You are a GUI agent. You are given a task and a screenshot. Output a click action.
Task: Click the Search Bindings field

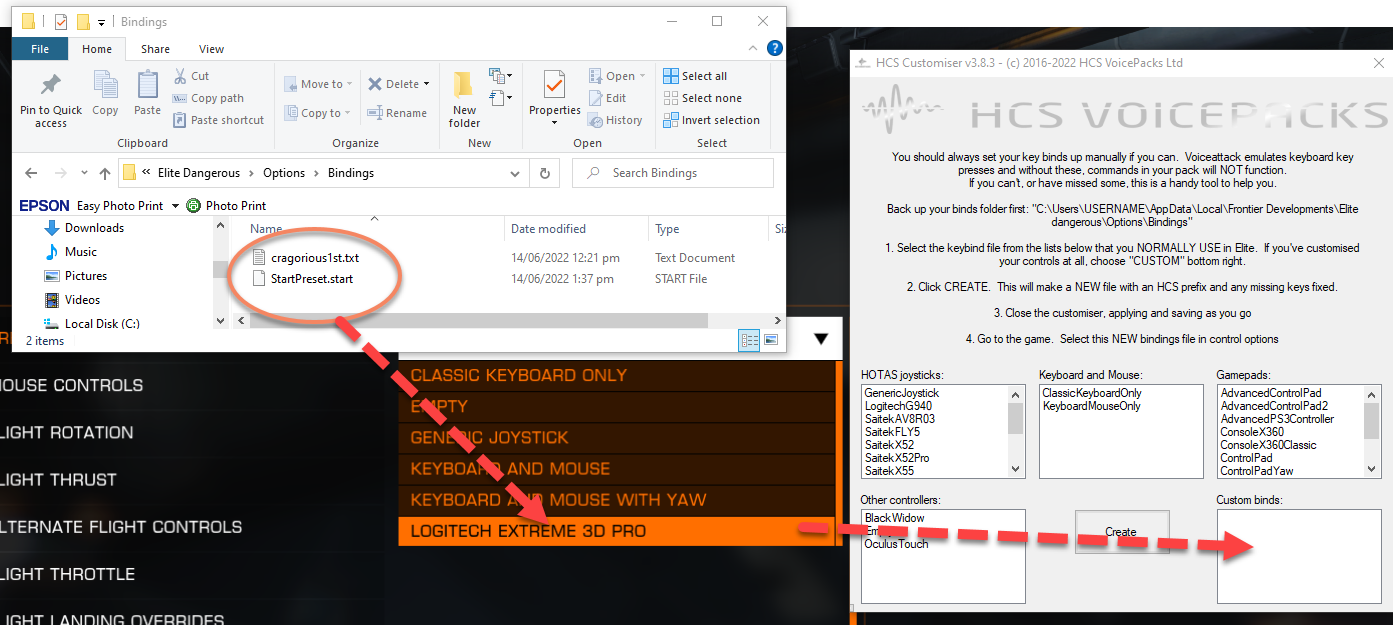[673, 173]
